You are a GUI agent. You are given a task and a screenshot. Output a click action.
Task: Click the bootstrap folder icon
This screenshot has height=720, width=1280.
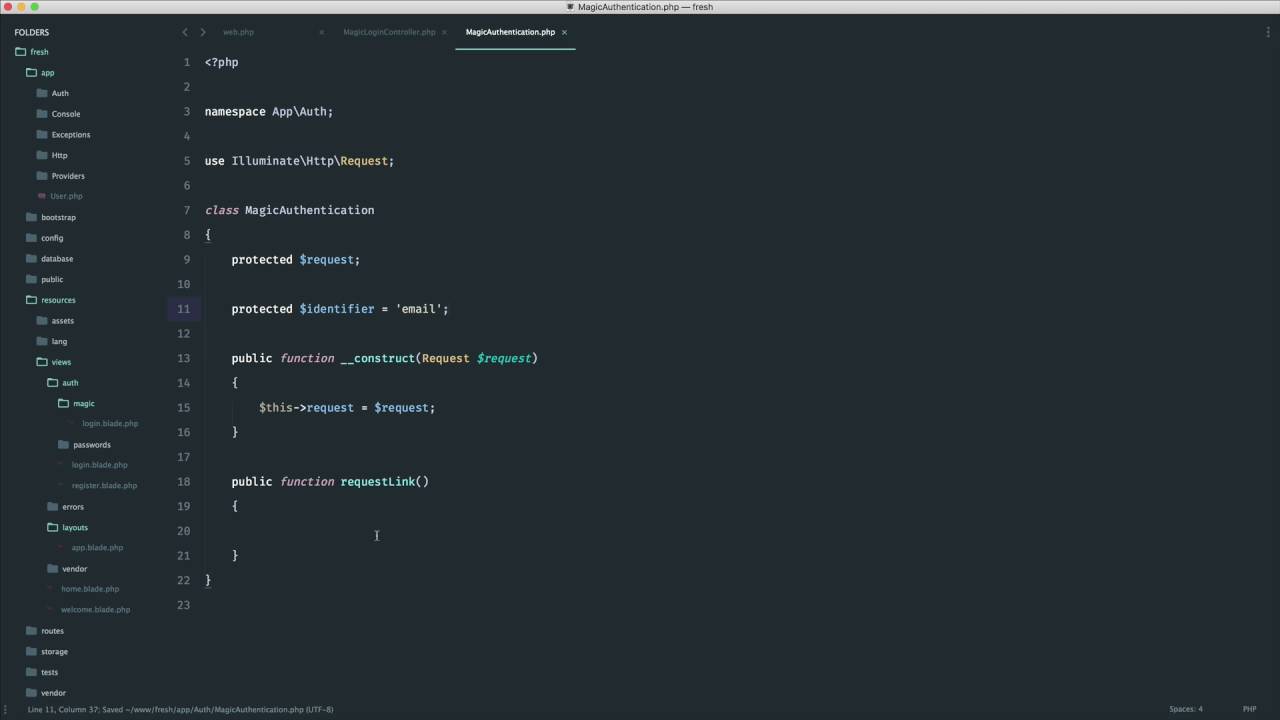[x=31, y=217]
